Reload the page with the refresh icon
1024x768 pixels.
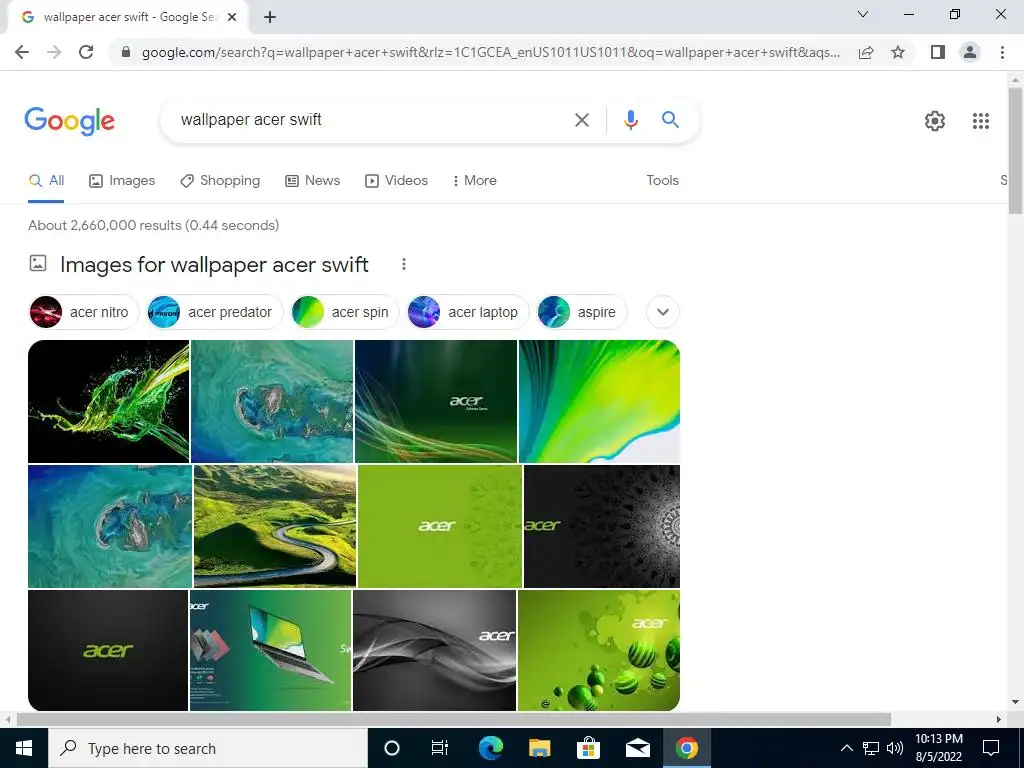pyautogui.click(x=86, y=52)
